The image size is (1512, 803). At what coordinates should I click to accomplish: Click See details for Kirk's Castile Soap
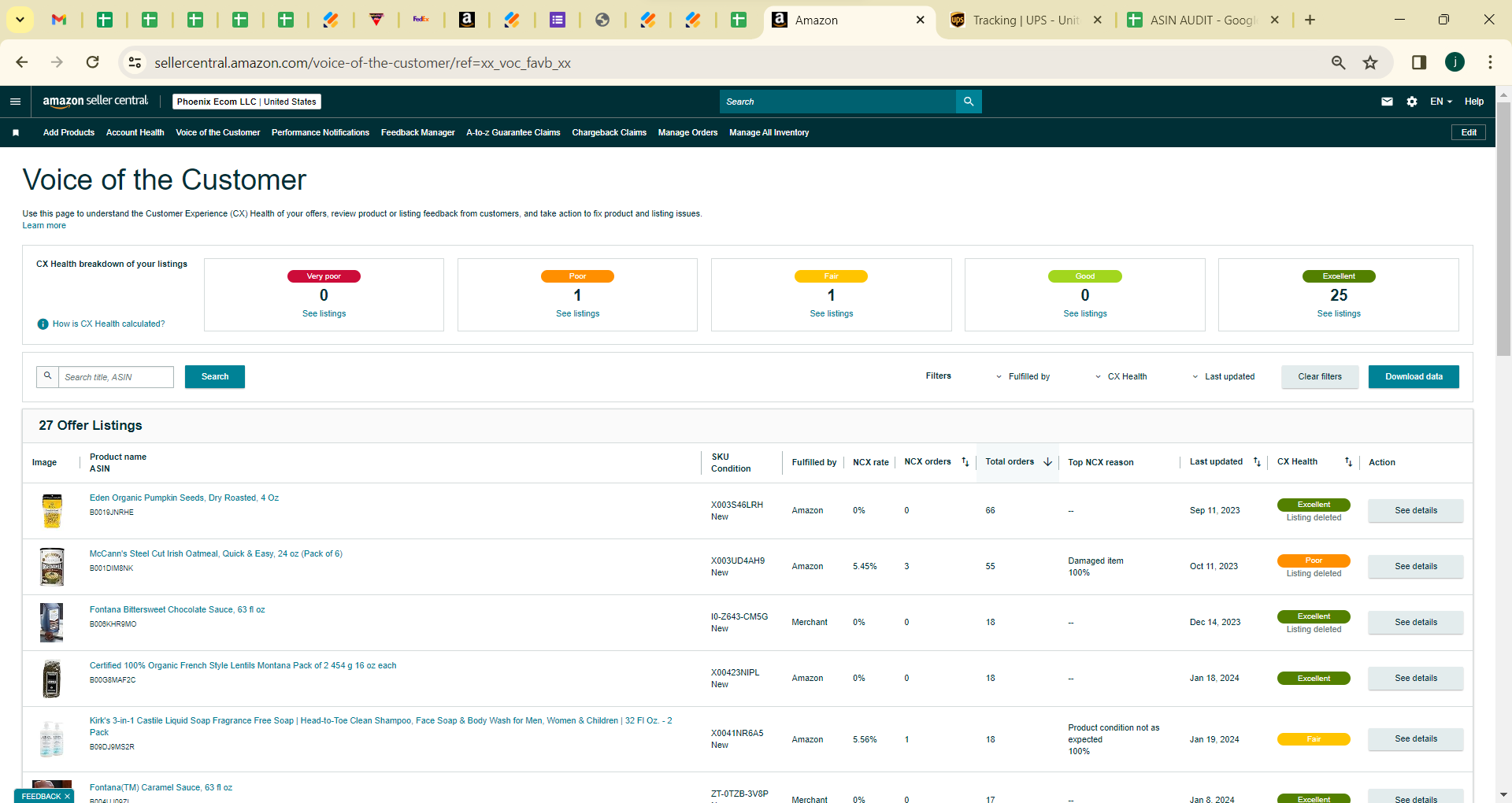point(1416,739)
